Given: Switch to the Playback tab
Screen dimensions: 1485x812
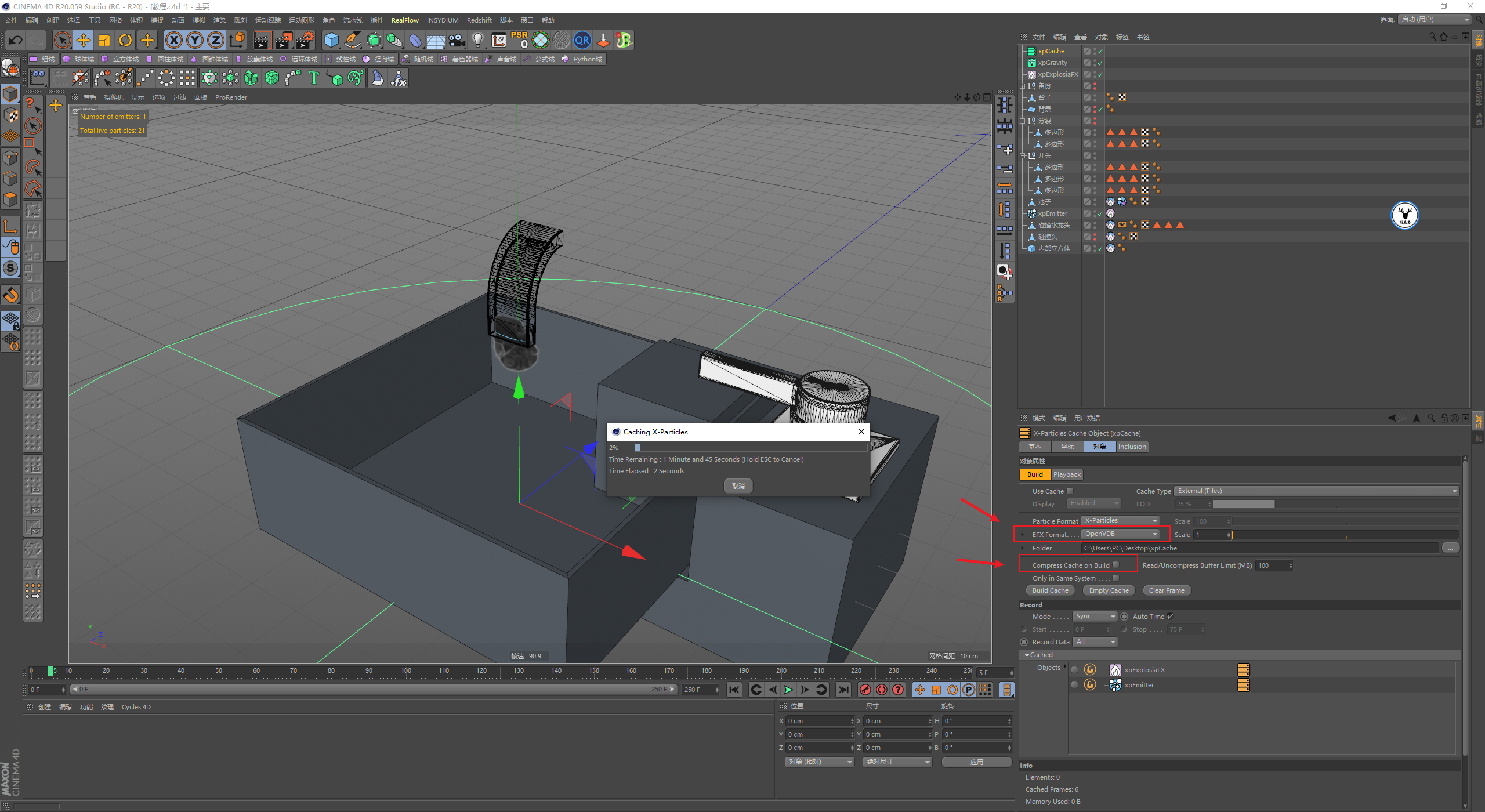Looking at the screenshot, I should tap(1067, 474).
